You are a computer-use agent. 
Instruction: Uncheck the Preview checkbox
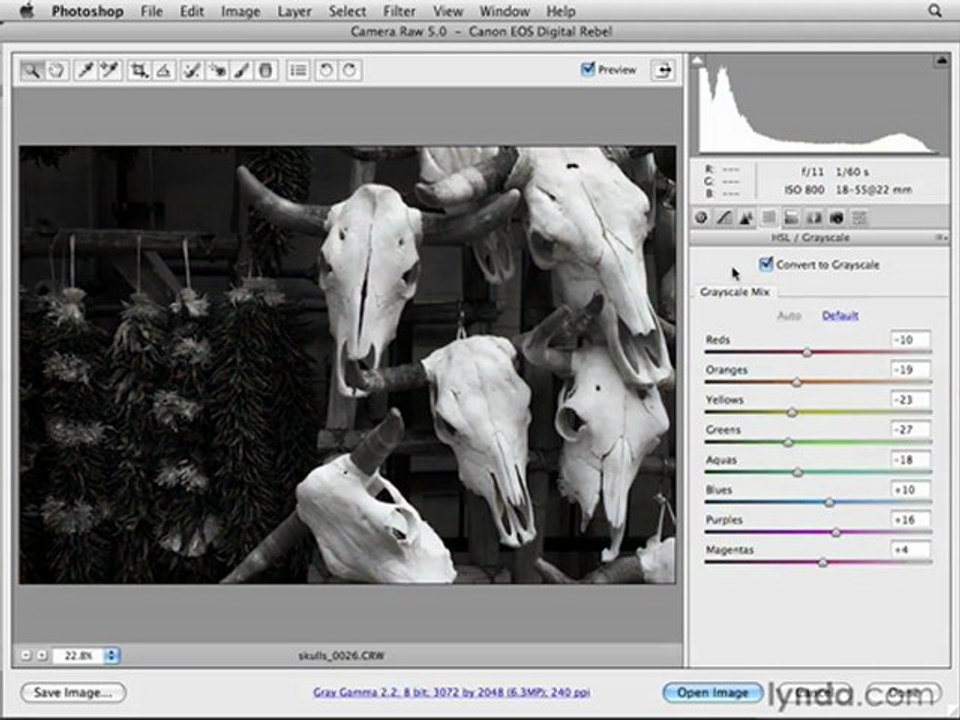[x=588, y=69]
